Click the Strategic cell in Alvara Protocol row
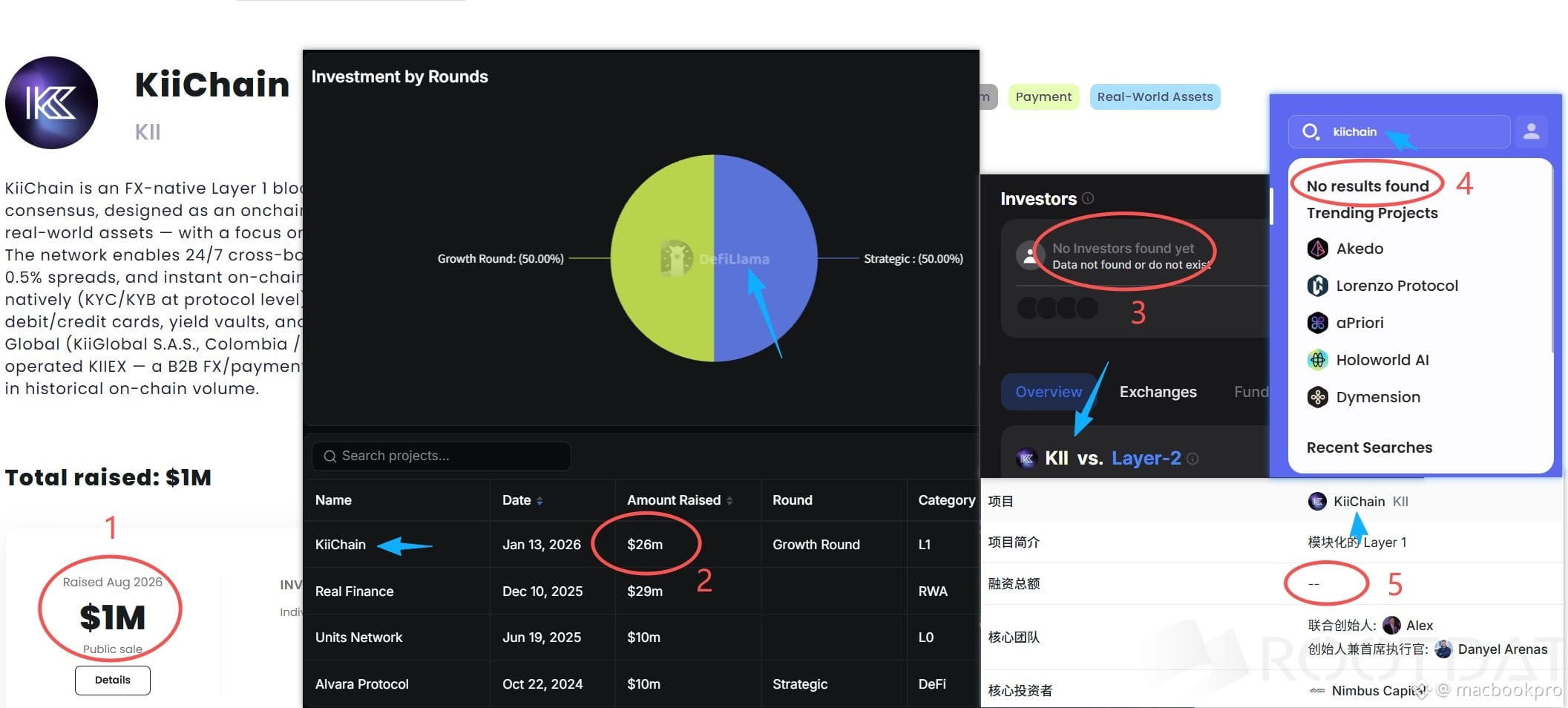Screen dimensions: 1568x708 tap(800, 684)
